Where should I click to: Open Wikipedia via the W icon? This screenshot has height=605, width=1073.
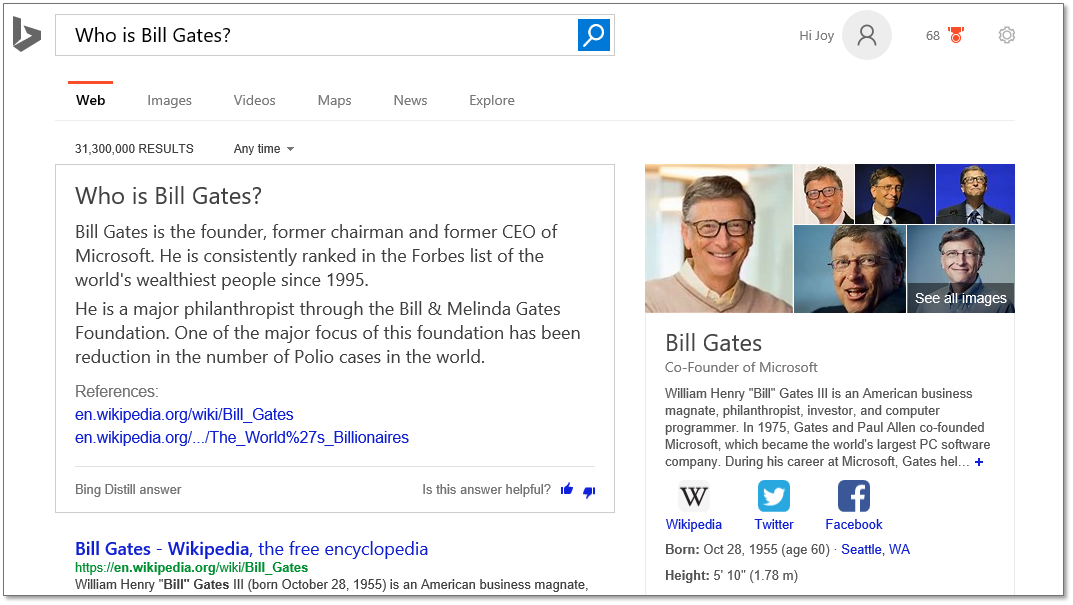(x=693, y=495)
